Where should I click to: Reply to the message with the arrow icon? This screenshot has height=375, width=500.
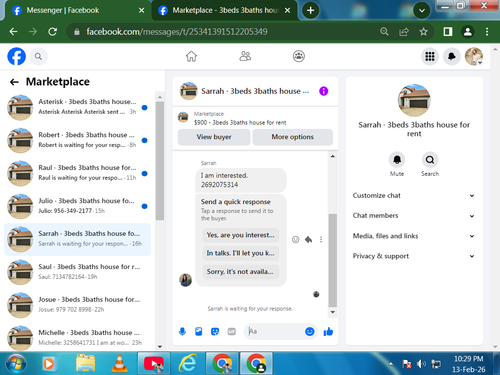click(x=308, y=239)
